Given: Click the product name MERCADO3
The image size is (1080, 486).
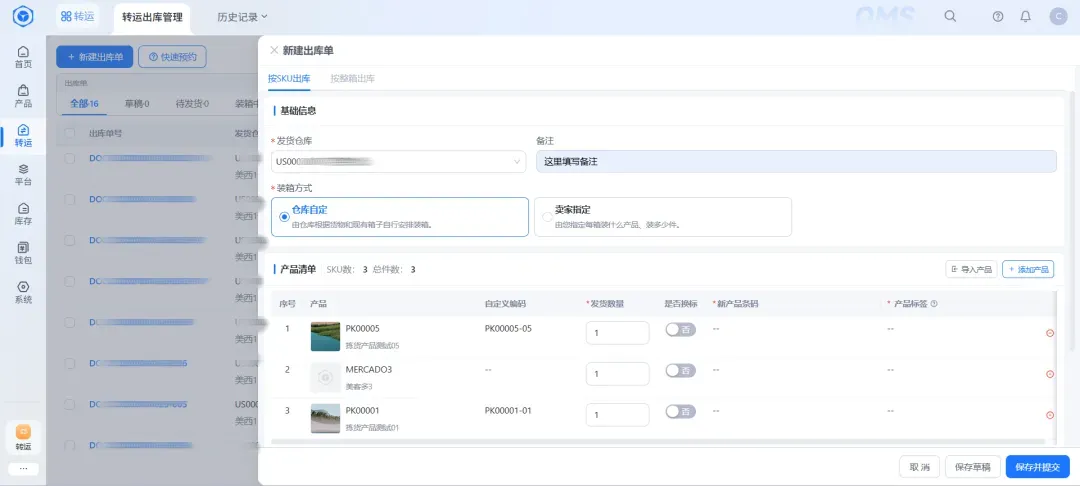Looking at the screenshot, I should click(x=368, y=370).
